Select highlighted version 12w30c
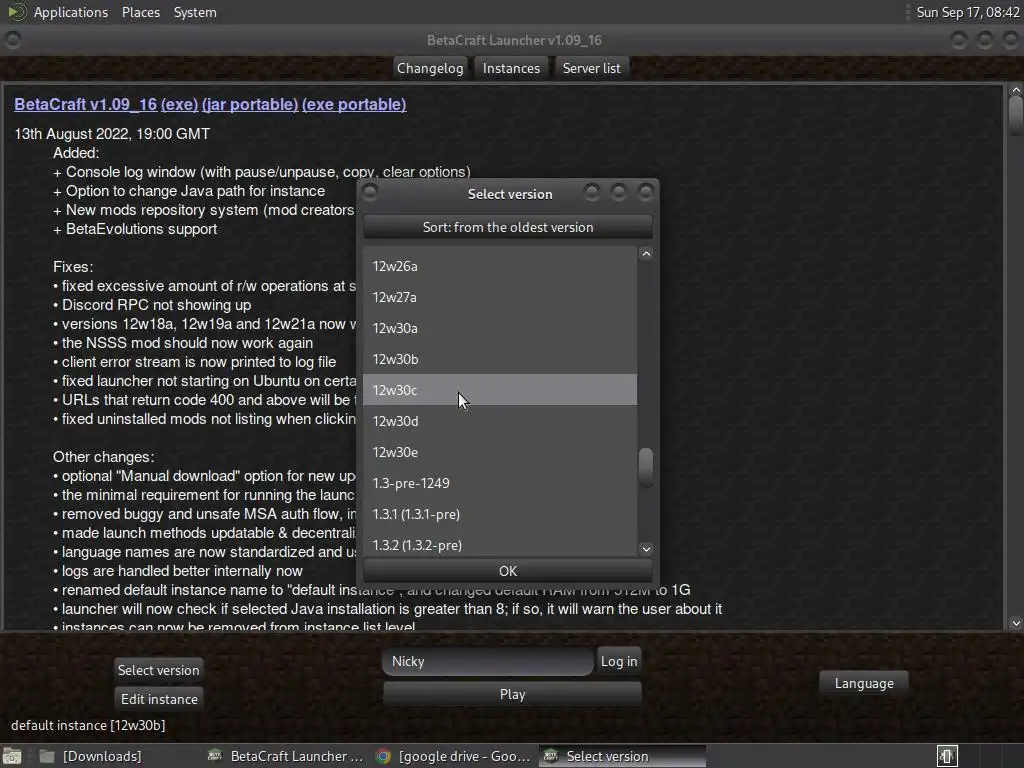The height and width of the screenshot is (768, 1024). click(500, 390)
